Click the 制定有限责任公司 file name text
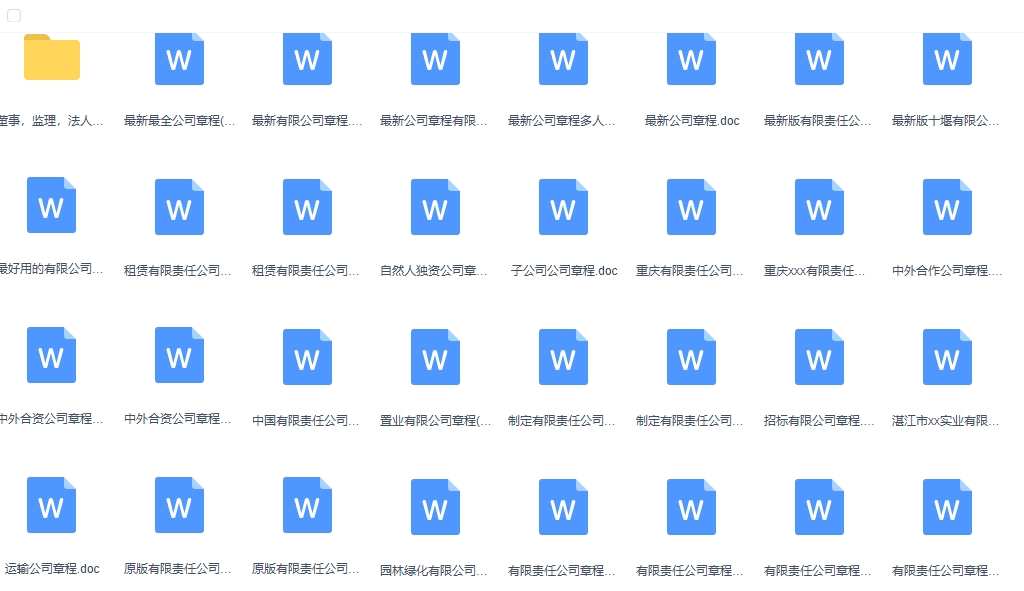This screenshot has width=1024, height=591. [563, 420]
